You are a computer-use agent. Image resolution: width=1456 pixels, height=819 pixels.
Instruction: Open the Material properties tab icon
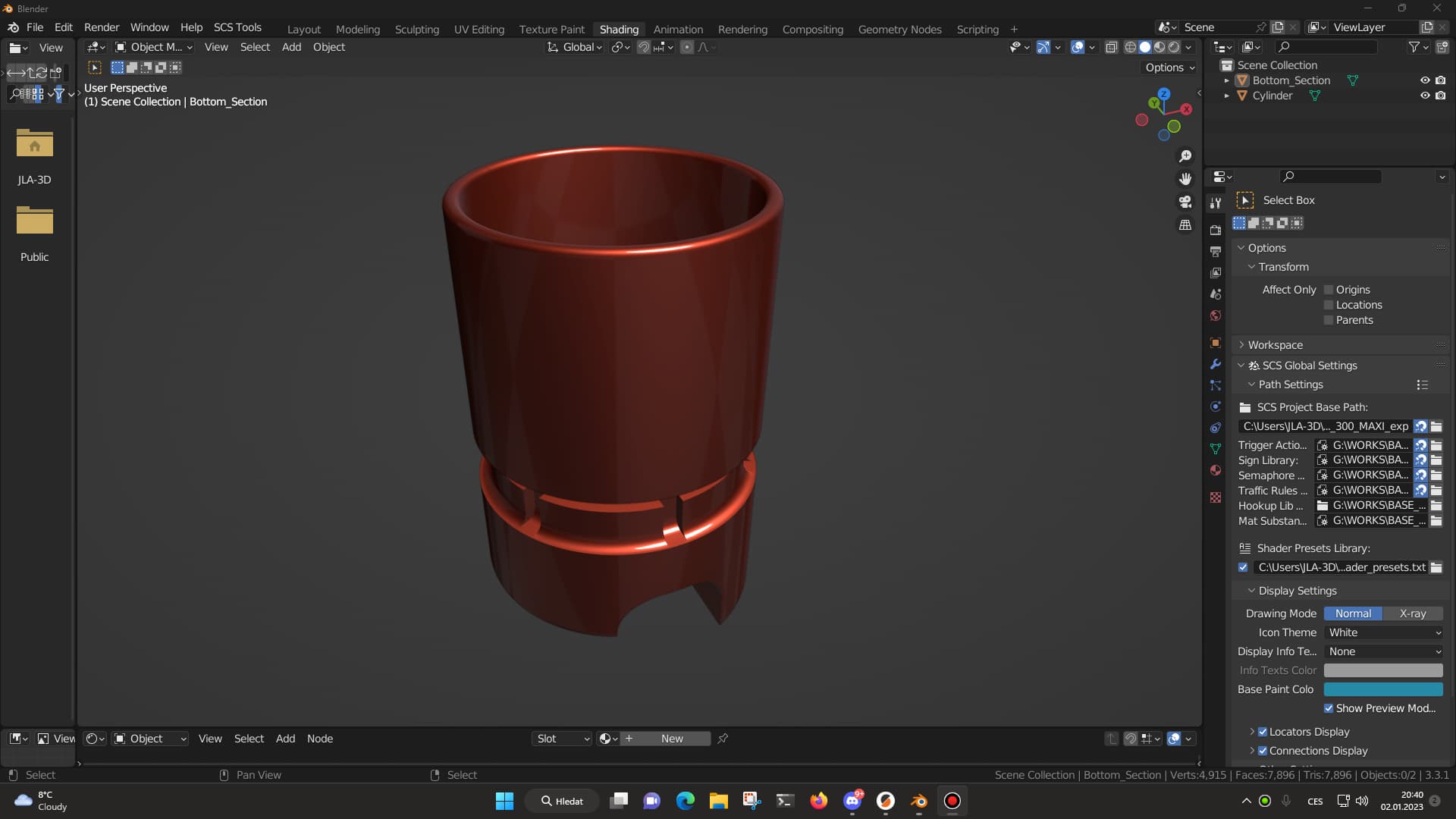tap(1216, 470)
